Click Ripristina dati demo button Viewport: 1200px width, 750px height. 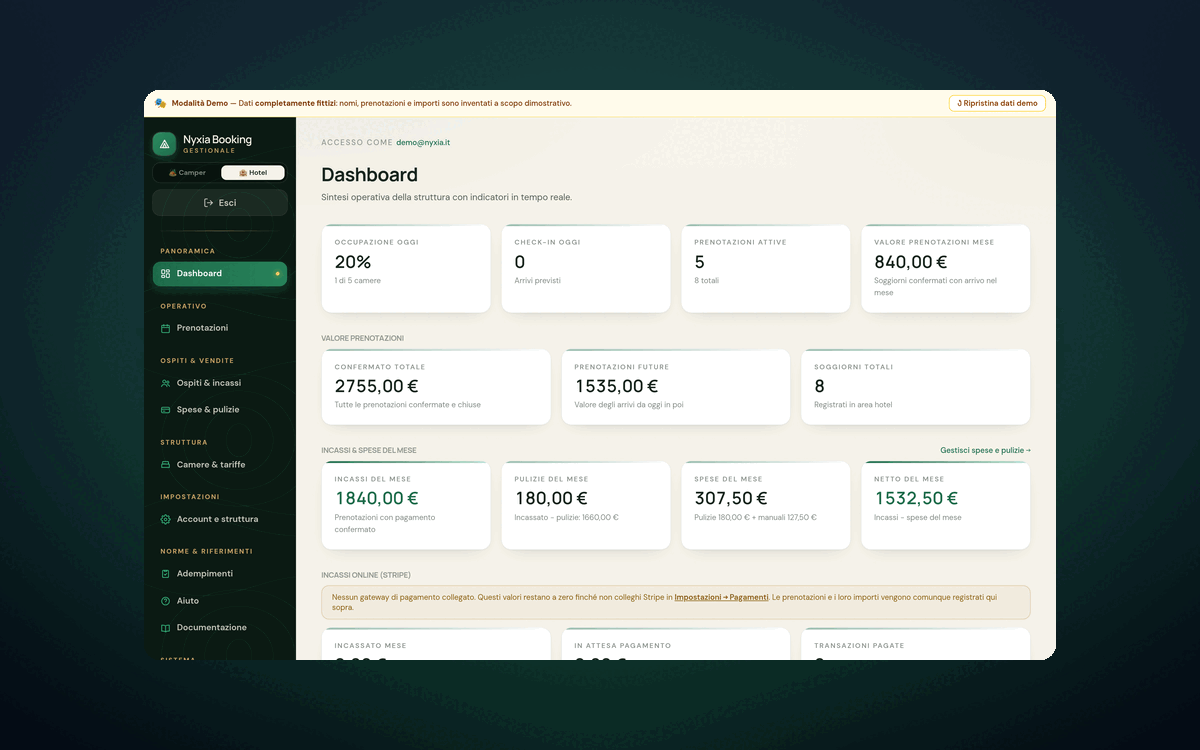tap(997, 103)
